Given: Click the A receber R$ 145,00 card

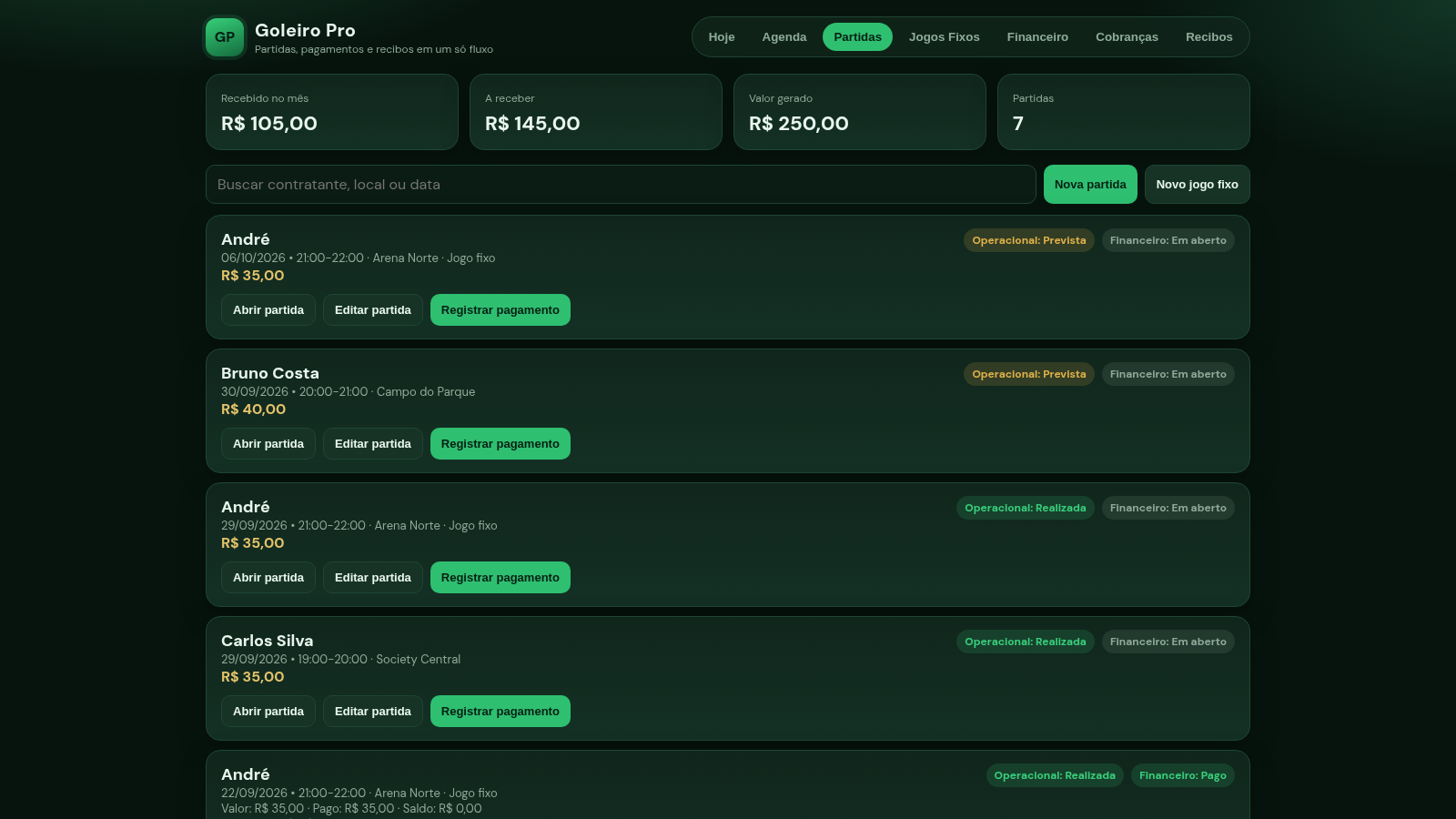Looking at the screenshot, I should click(596, 112).
